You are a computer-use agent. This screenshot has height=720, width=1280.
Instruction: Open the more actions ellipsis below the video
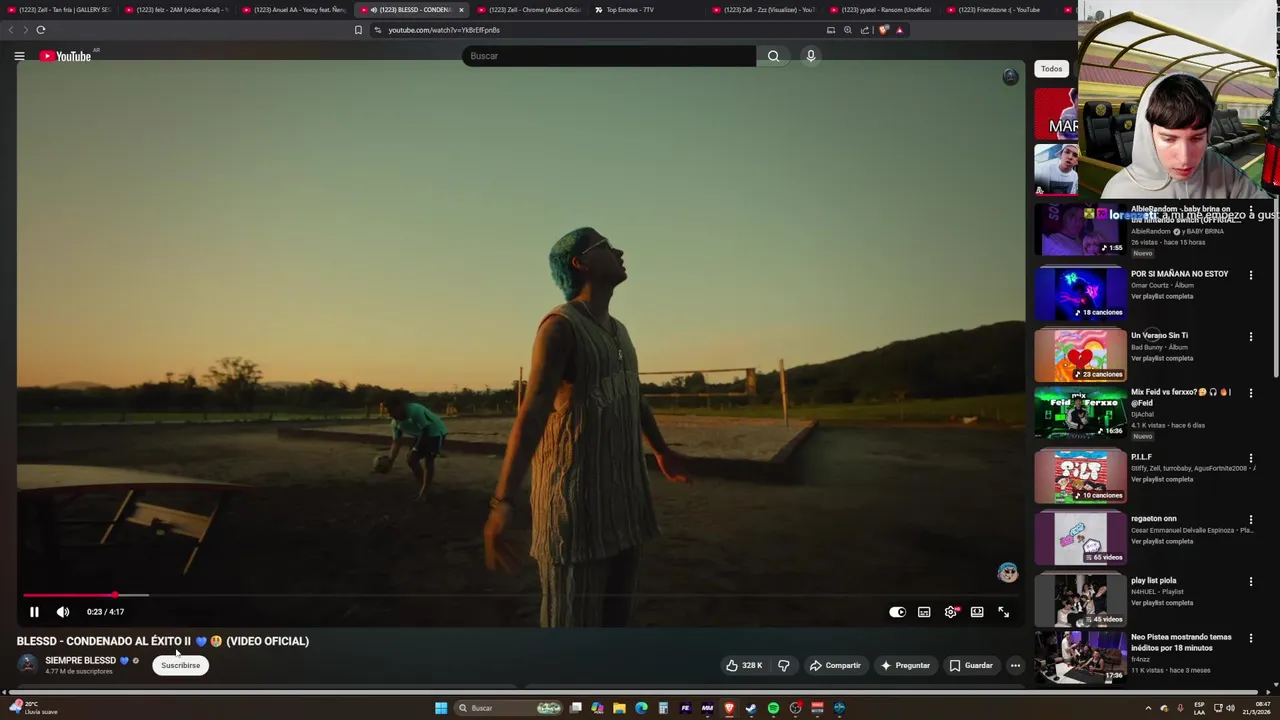pyautogui.click(x=1015, y=665)
